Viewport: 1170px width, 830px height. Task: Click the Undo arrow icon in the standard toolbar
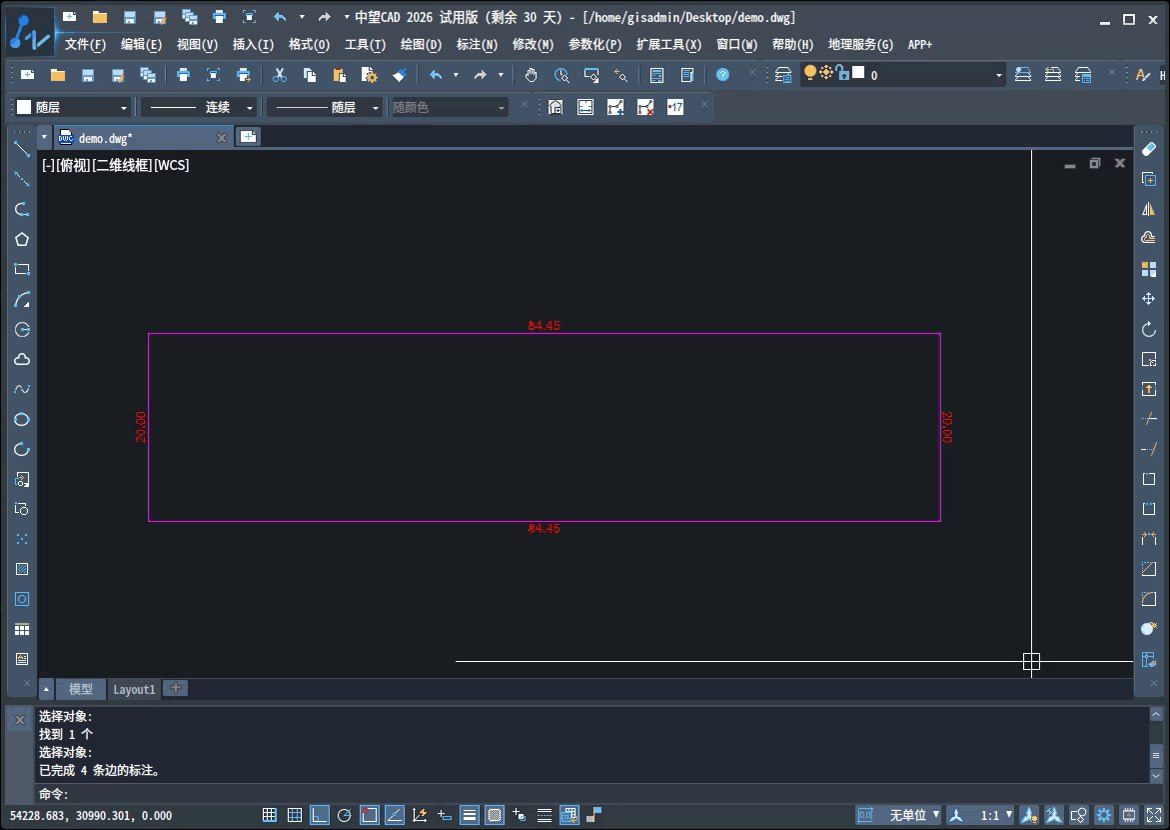[436, 75]
